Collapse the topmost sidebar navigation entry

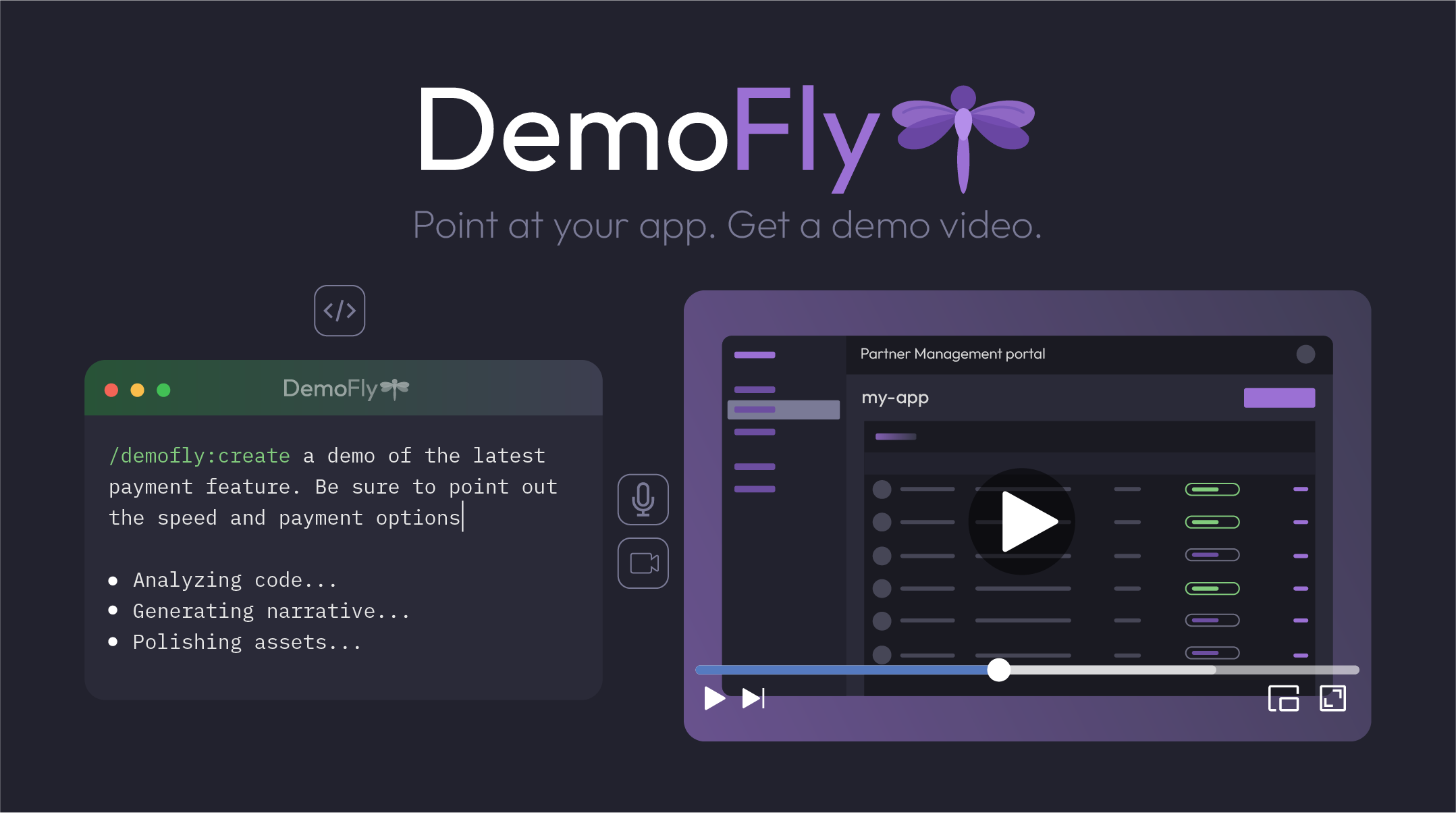754,354
